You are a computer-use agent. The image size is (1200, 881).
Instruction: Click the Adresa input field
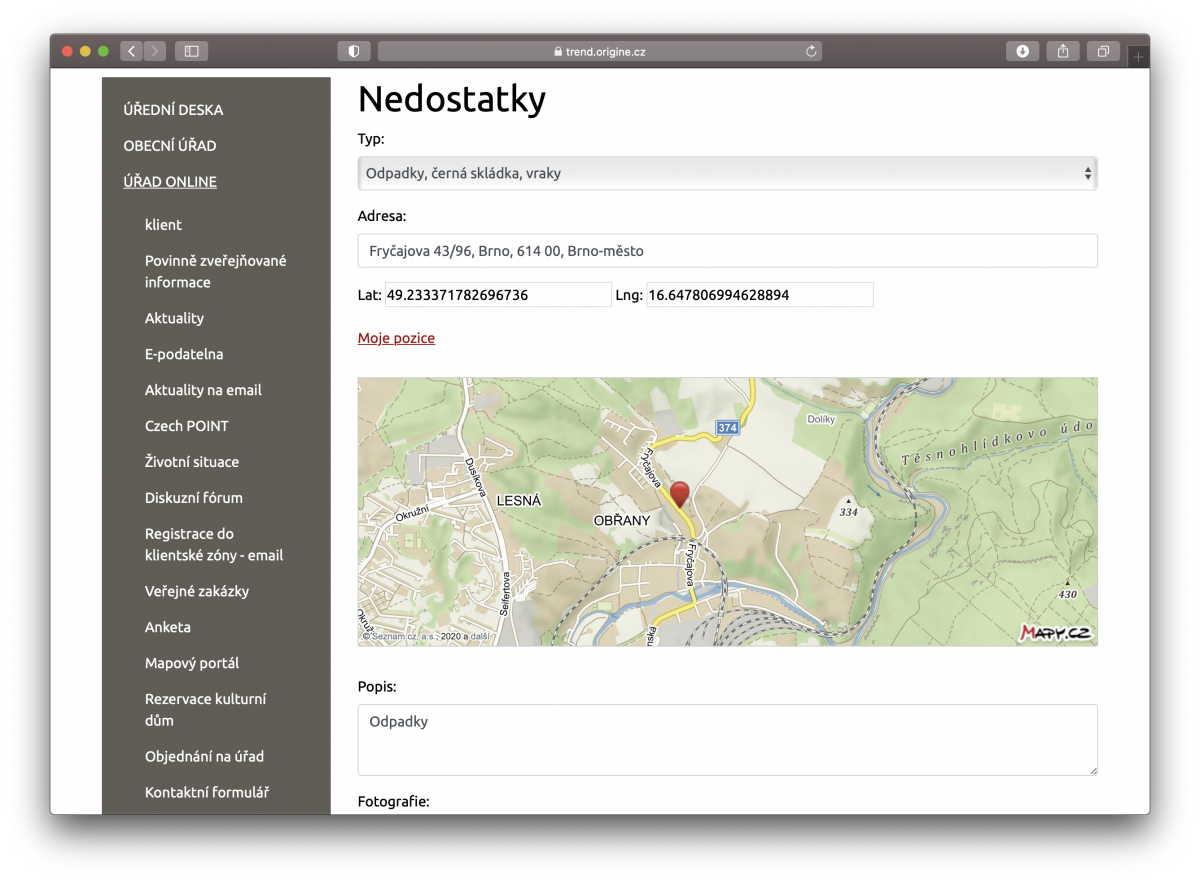pos(727,250)
